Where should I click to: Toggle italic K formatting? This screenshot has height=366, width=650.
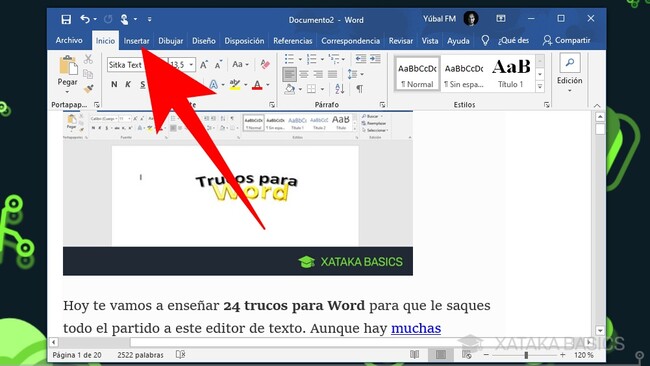click(128, 85)
